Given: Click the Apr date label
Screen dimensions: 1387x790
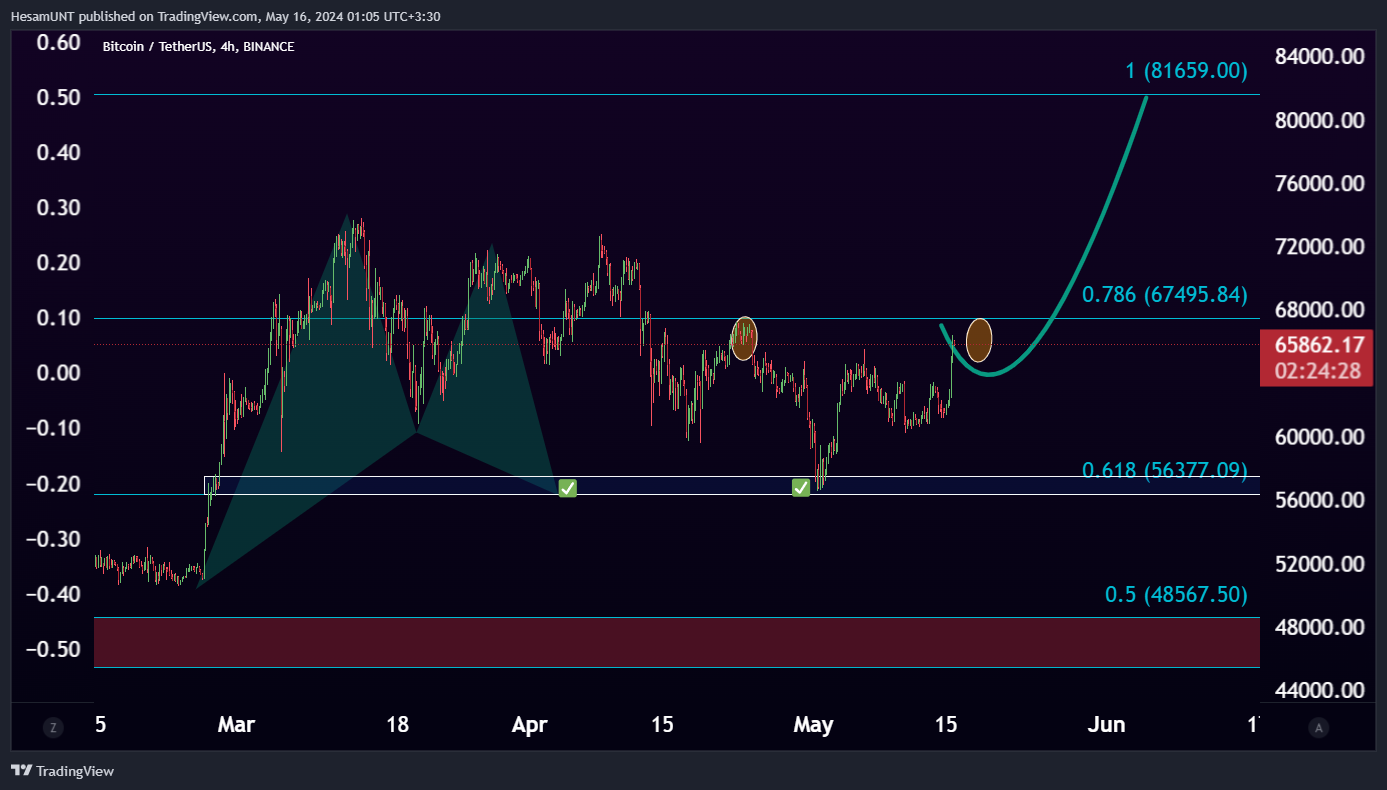Looking at the screenshot, I should tap(529, 724).
